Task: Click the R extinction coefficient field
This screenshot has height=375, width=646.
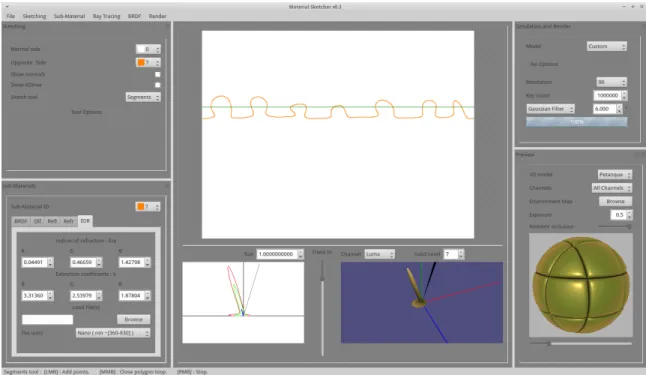Action: [x=35, y=295]
